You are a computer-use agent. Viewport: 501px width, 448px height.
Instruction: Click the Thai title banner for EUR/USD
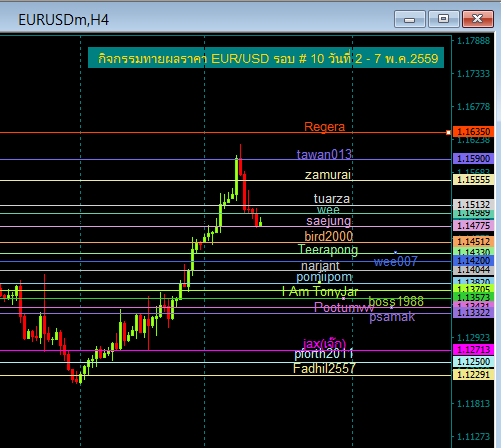tap(266, 58)
